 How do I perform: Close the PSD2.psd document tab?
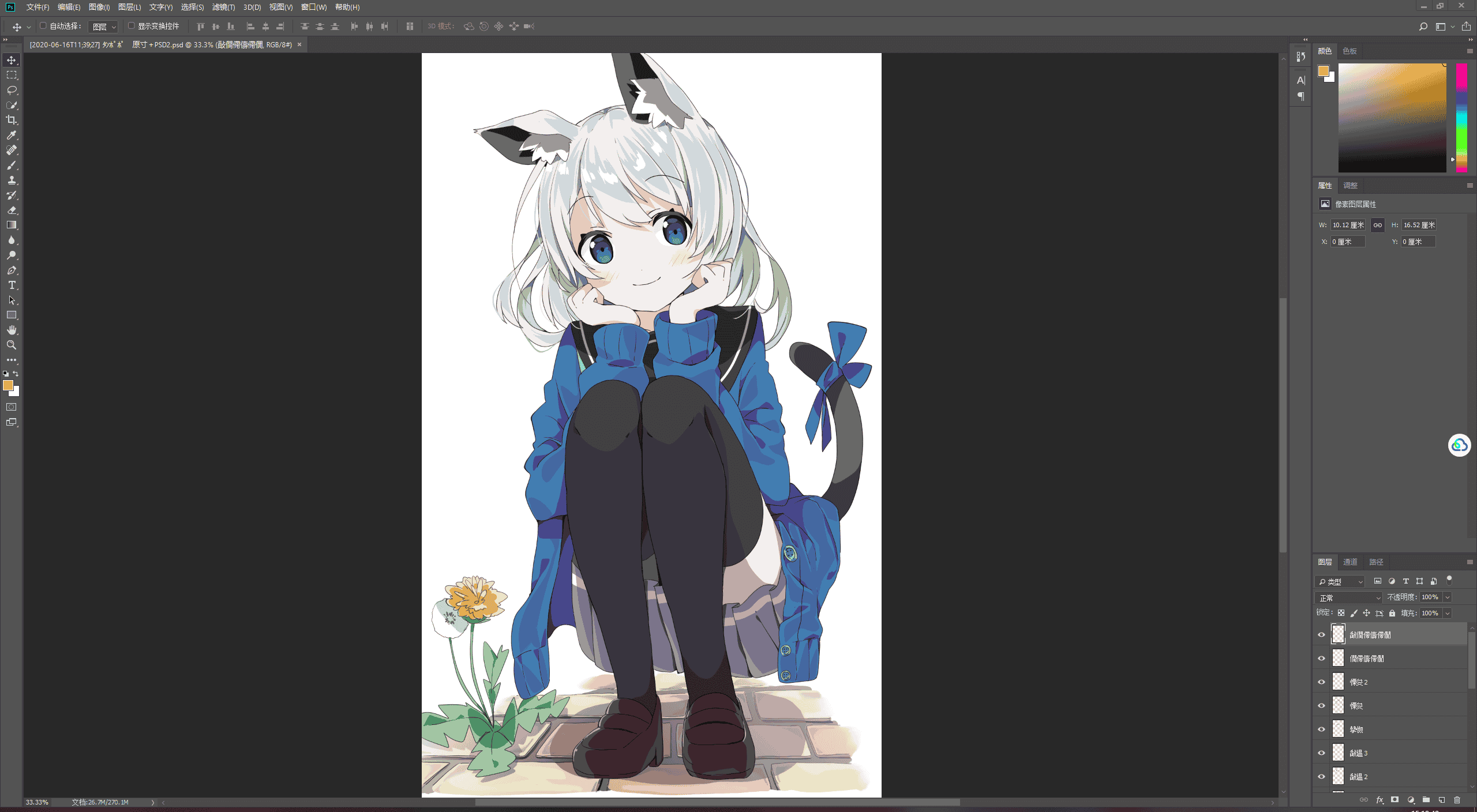(299, 44)
